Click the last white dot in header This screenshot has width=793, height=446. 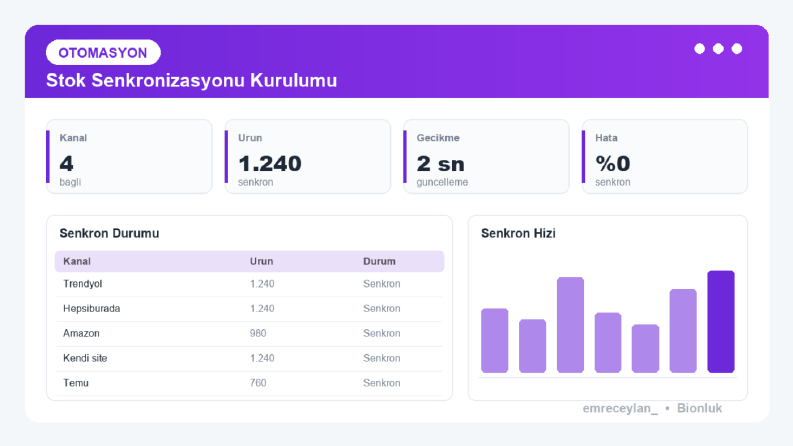(737, 49)
